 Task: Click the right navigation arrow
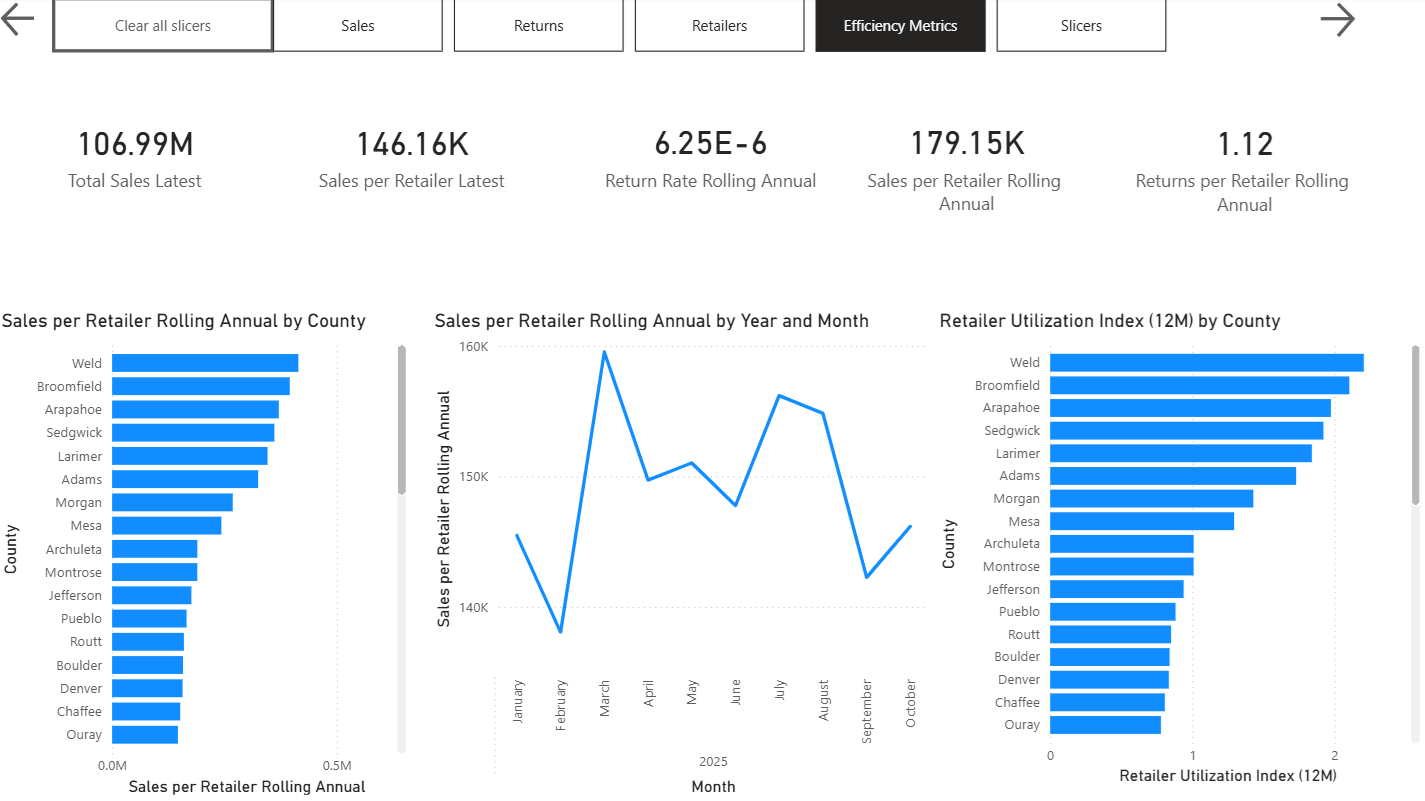point(1338,19)
